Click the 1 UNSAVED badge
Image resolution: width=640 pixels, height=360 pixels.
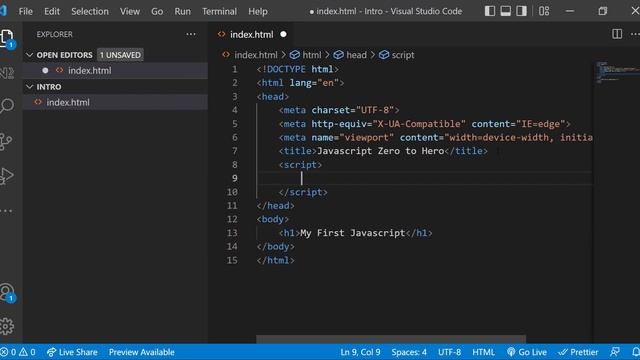click(120, 55)
